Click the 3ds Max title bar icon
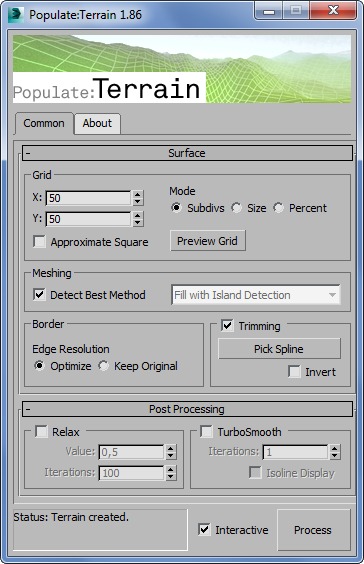The height and width of the screenshot is (564, 364). [16, 15]
